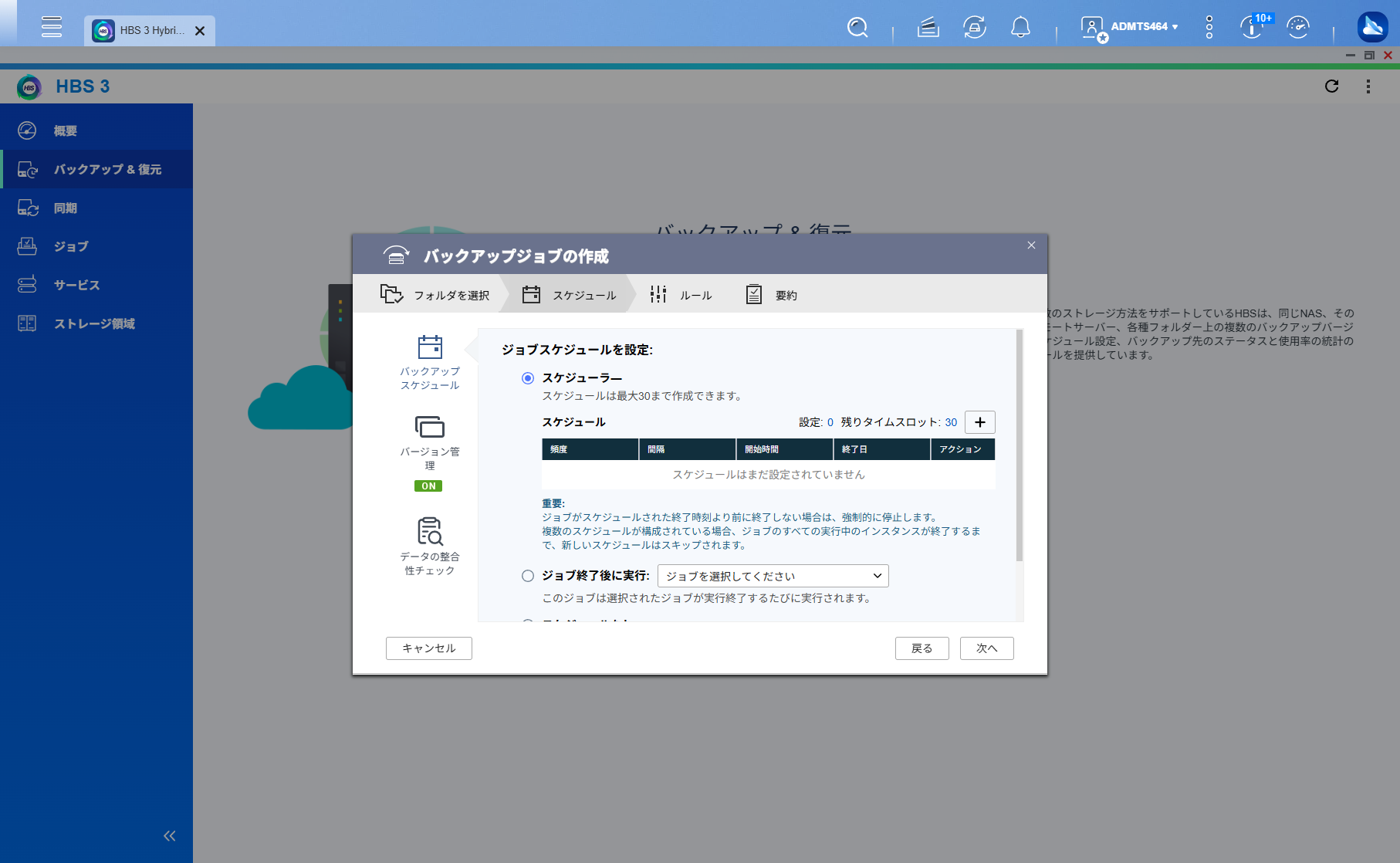Viewport: 1400px width, 863px height.
Task: Open 同期 sync section in sidebar
Action: [96, 208]
